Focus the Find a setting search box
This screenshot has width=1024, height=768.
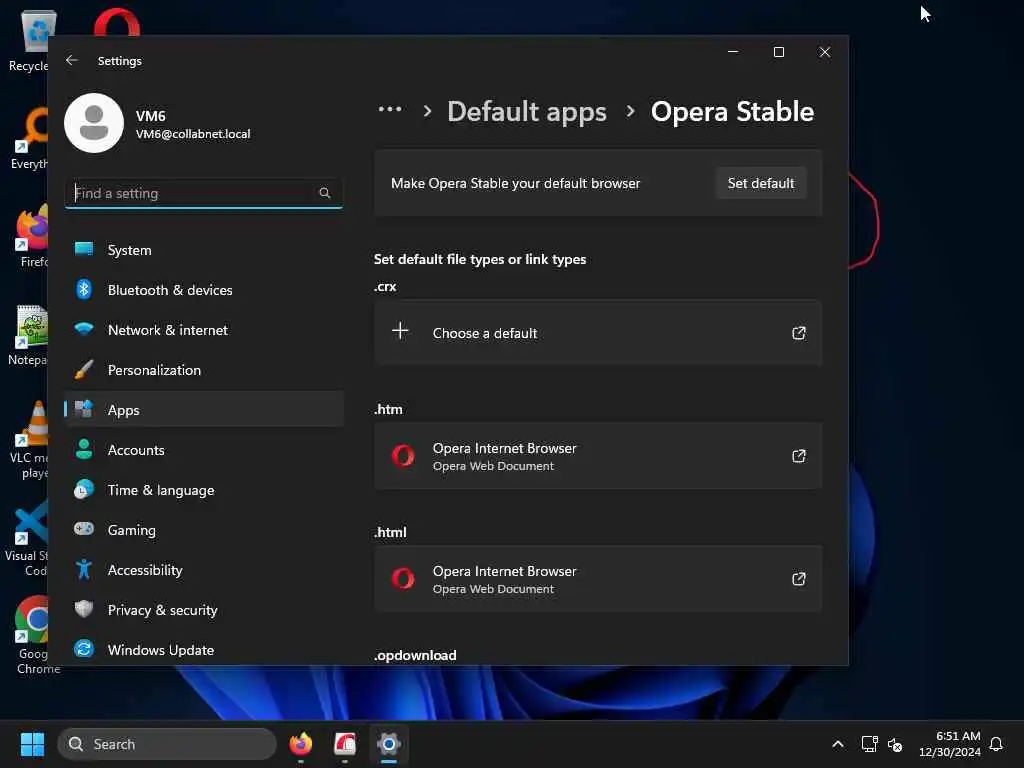click(204, 193)
